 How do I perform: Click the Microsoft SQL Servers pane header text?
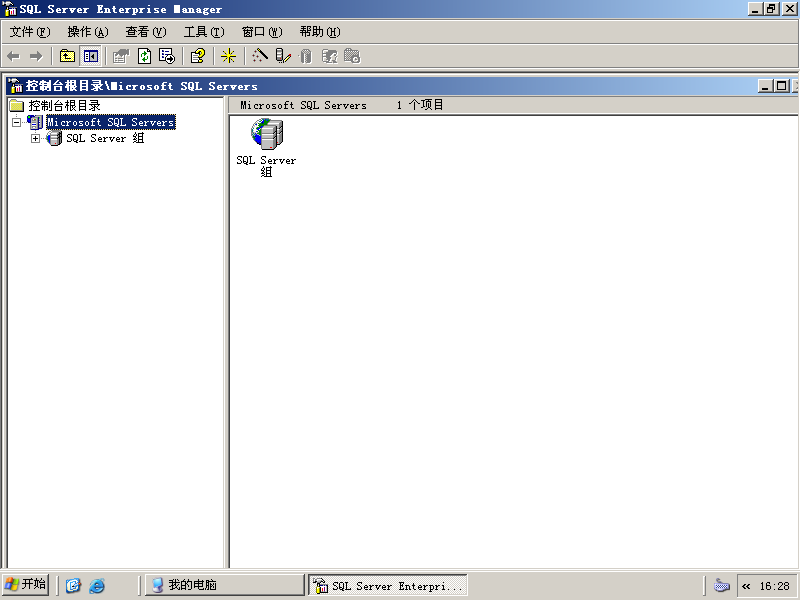click(304, 105)
